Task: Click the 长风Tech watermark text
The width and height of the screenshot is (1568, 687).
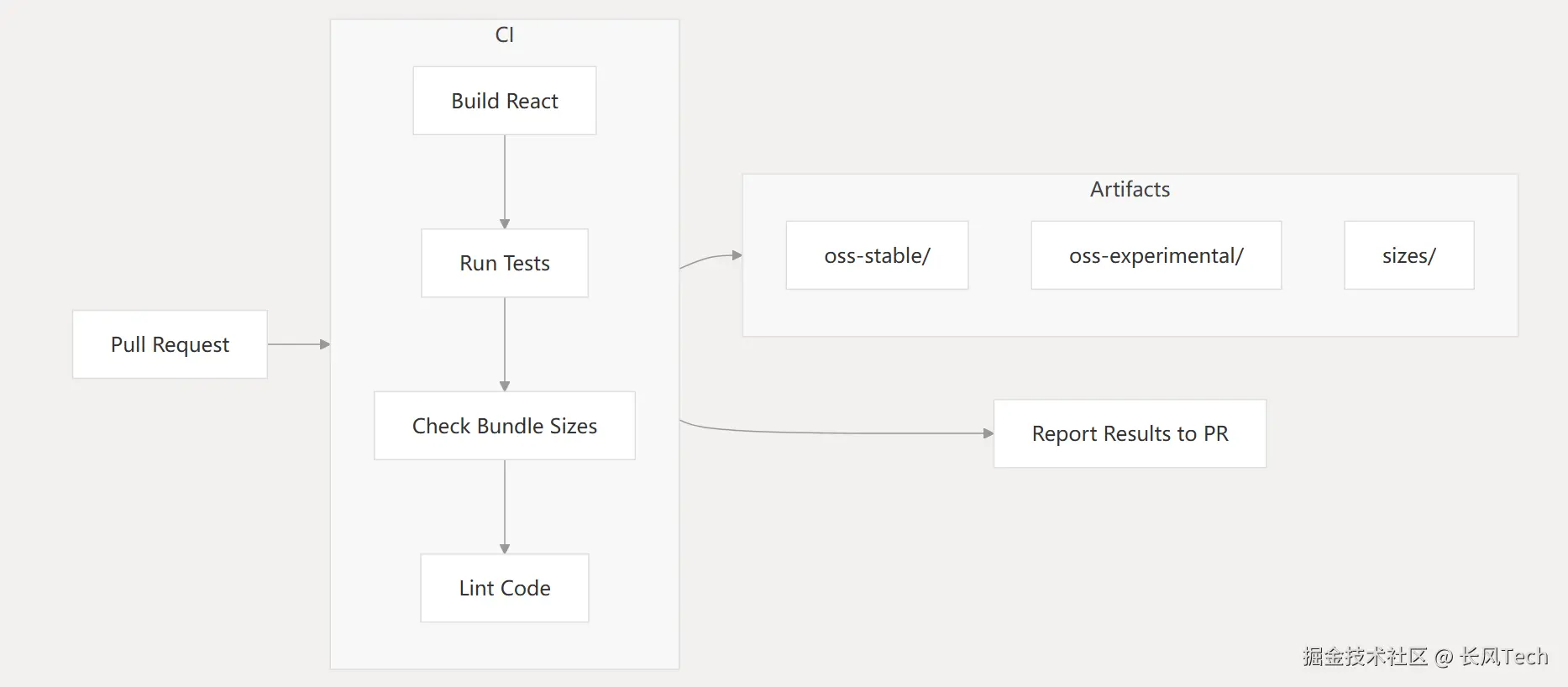Action: 1503,657
